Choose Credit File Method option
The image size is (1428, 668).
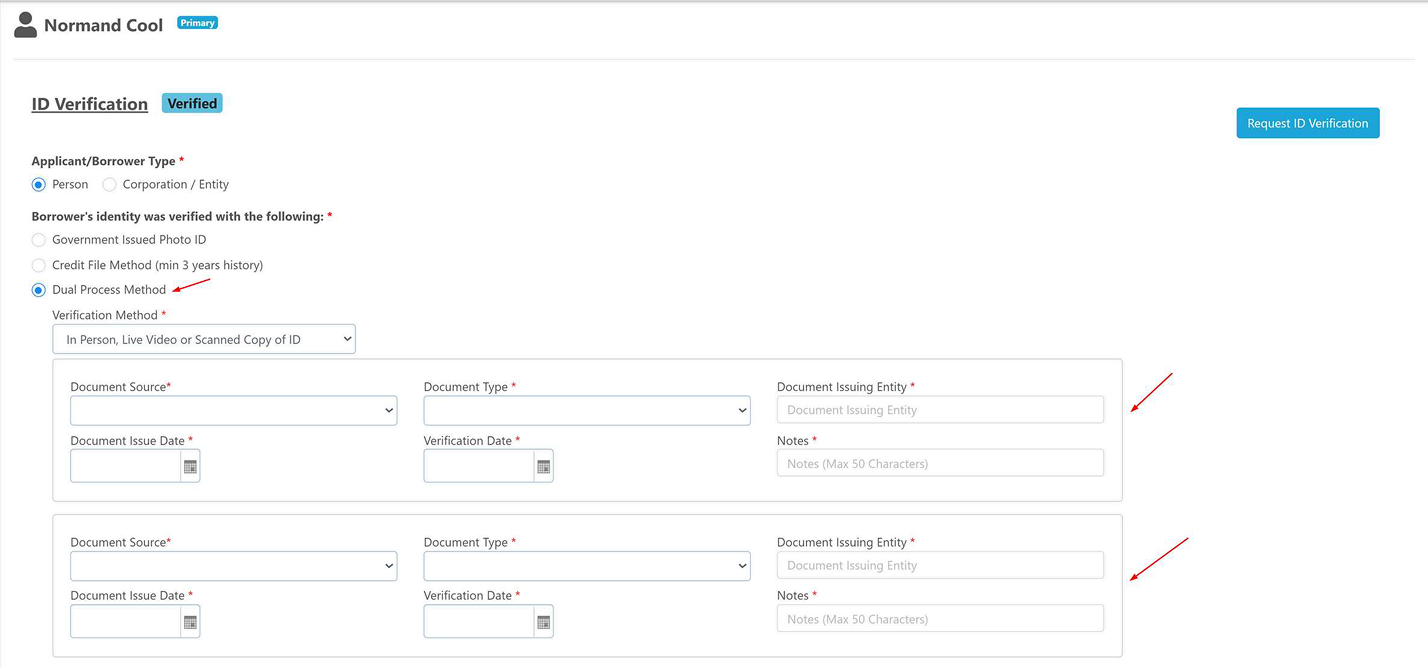(39, 265)
